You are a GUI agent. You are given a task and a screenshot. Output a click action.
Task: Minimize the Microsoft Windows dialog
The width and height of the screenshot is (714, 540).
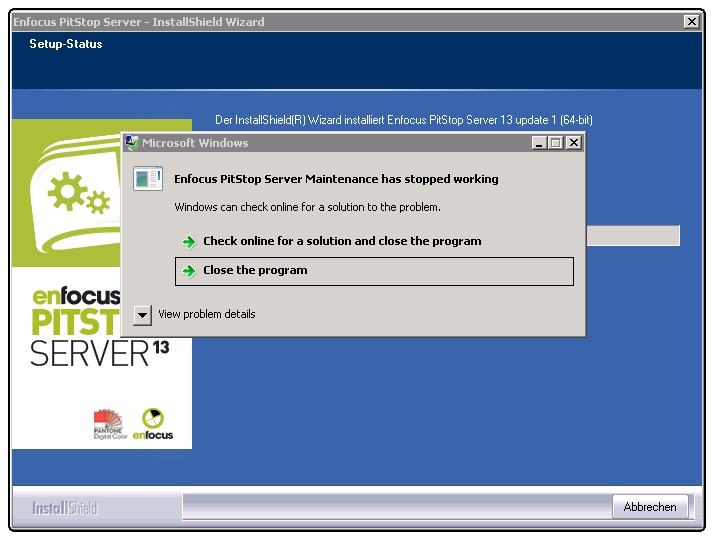pyautogui.click(x=540, y=143)
